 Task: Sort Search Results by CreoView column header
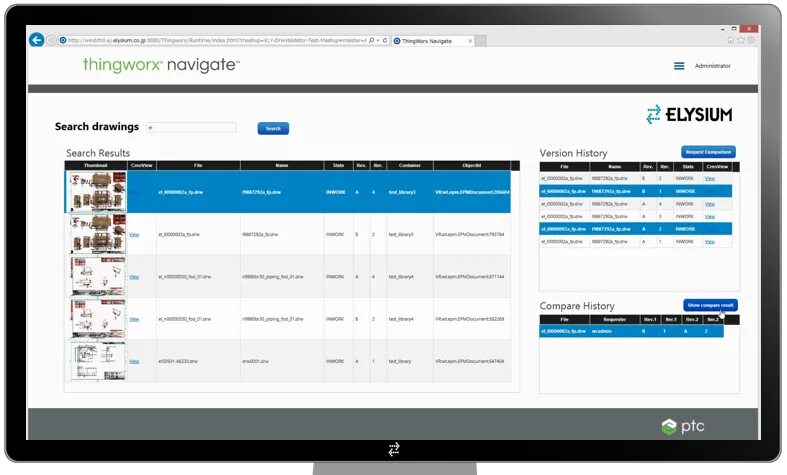click(x=142, y=165)
